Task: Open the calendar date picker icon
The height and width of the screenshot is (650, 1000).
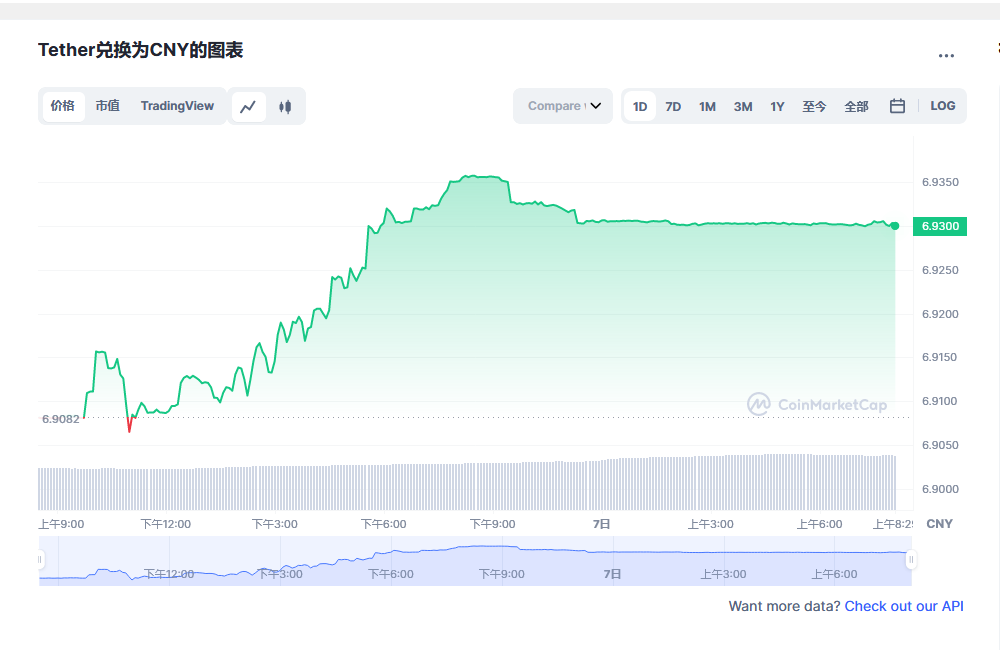Action: tap(897, 105)
